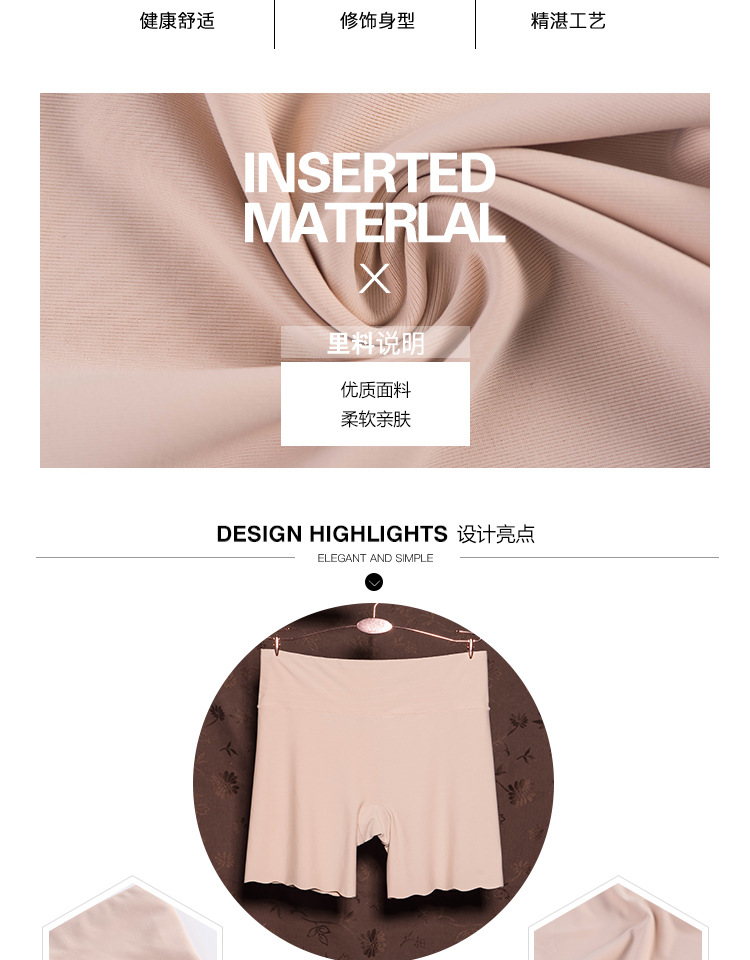Image resolution: width=750 pixels, height=960 pixels.
Task: Click the folded waistband of the shorts
Action: (375, 681)
